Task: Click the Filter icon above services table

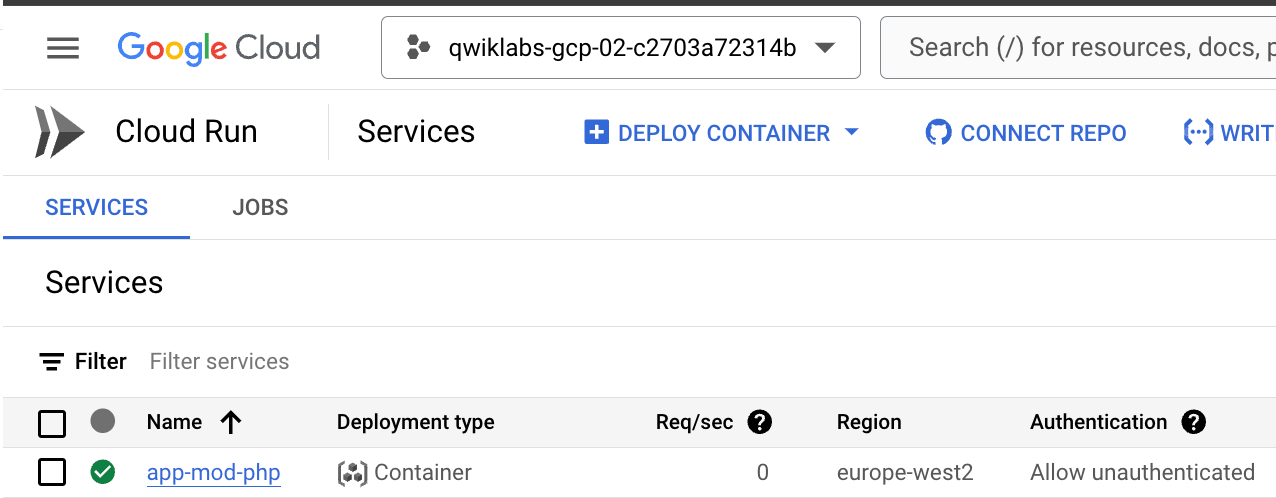Action: [52, 362]
